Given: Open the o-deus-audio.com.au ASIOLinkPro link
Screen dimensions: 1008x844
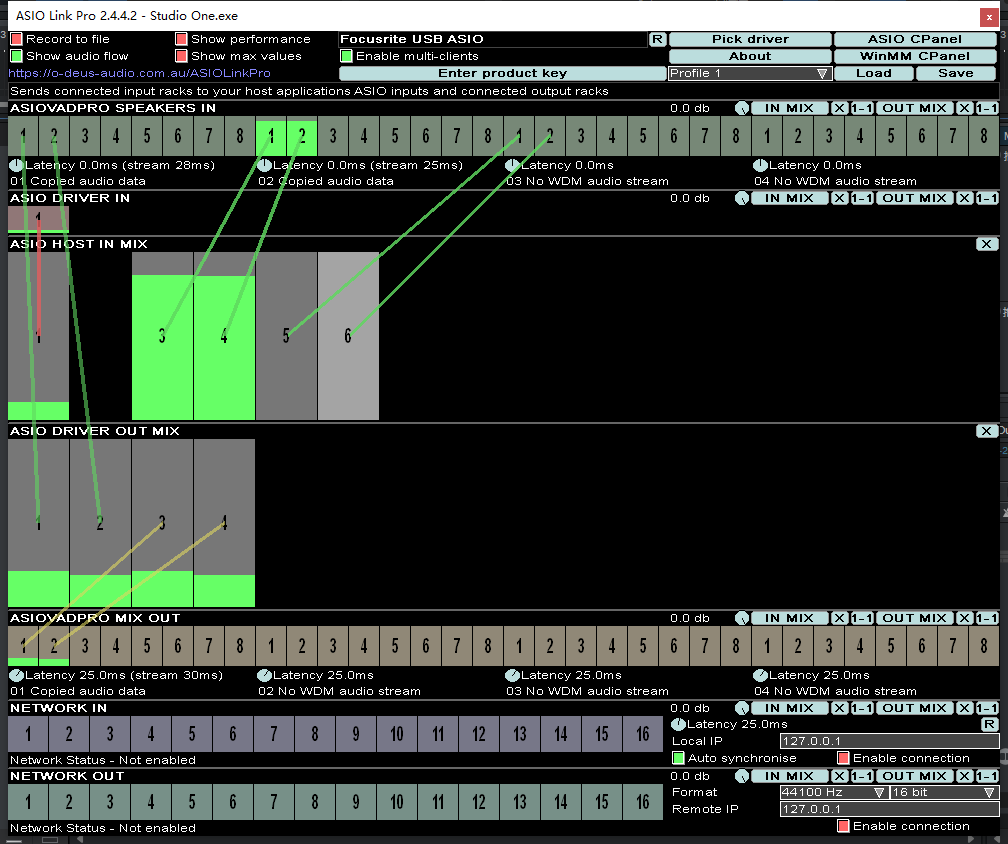Looking at the screenshot, I should pyautogui.click(x=140, y=73).
